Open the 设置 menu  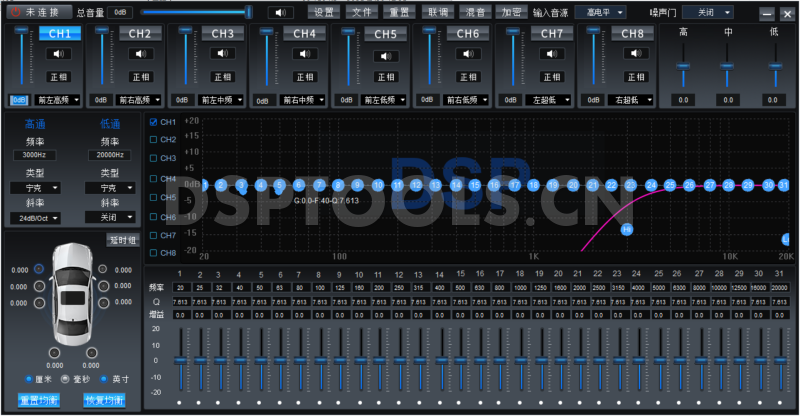coord(323,13)
